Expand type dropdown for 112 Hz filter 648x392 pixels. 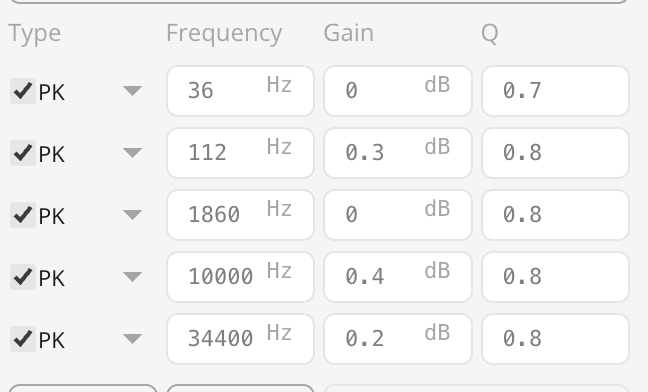tap(133, 153)
